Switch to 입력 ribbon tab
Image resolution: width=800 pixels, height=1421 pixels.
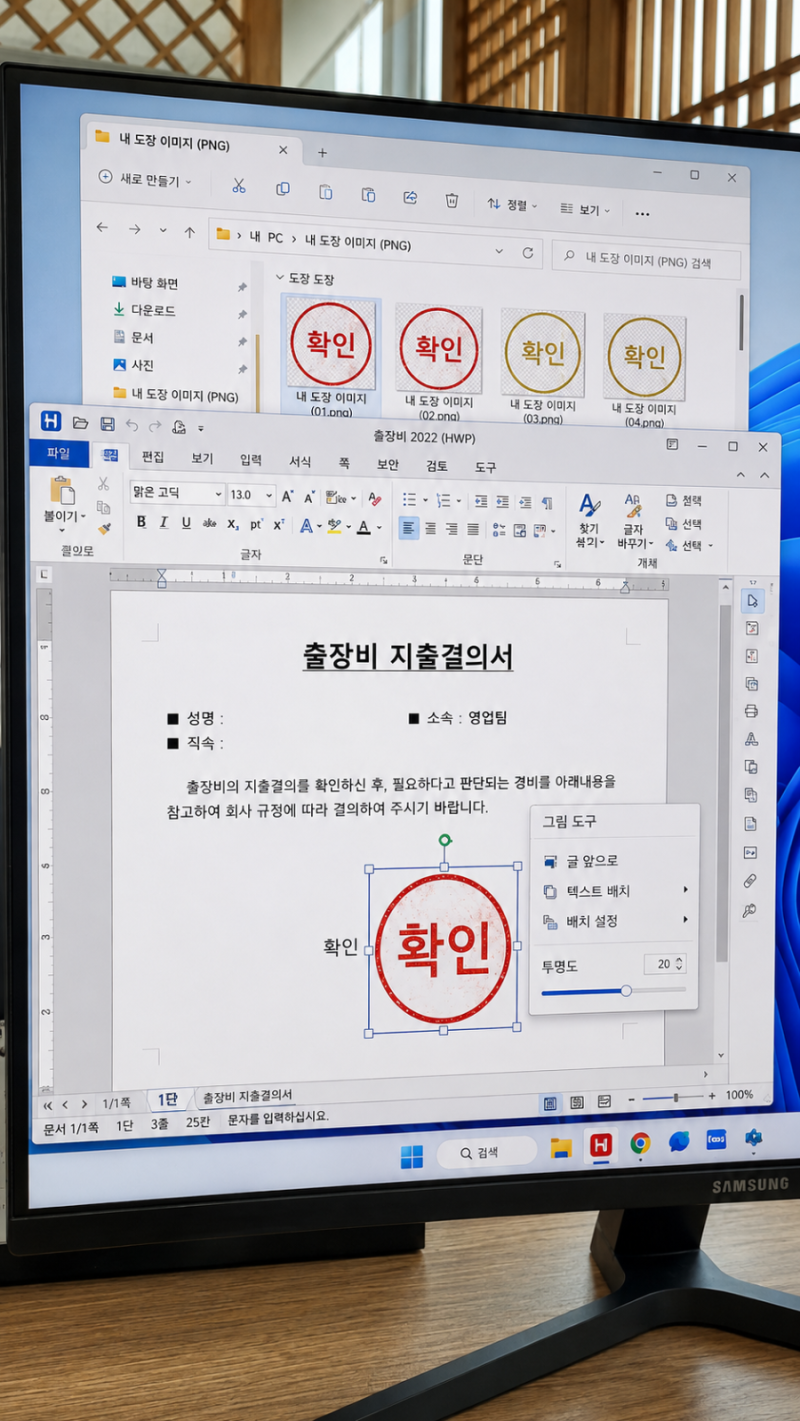251,459
